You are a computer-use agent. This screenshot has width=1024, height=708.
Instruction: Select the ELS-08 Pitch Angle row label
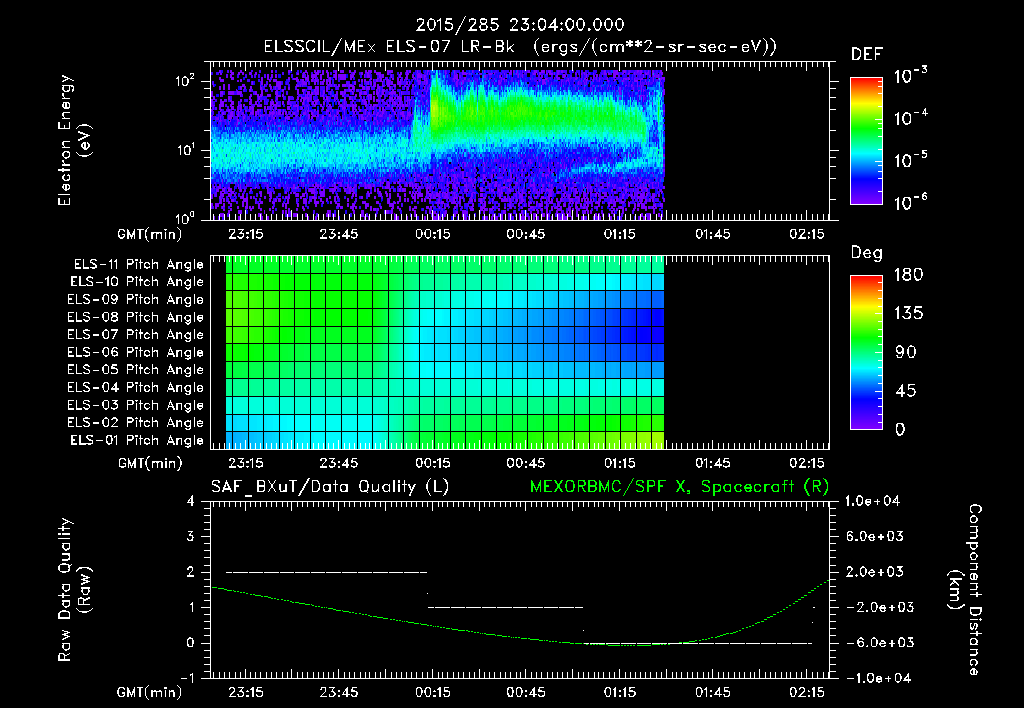point(135,317)
